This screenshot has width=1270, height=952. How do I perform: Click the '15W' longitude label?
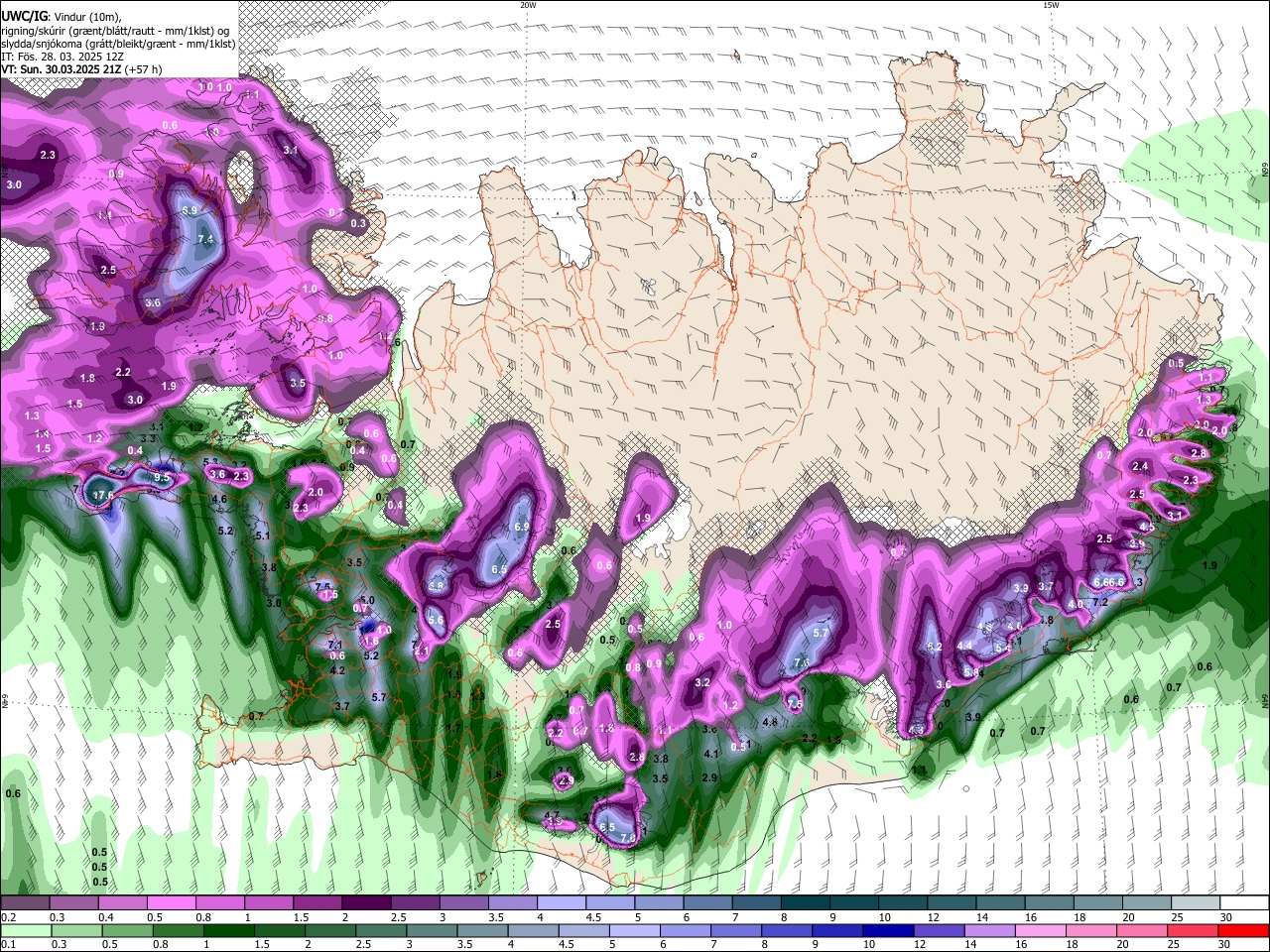coord(1051,5)
